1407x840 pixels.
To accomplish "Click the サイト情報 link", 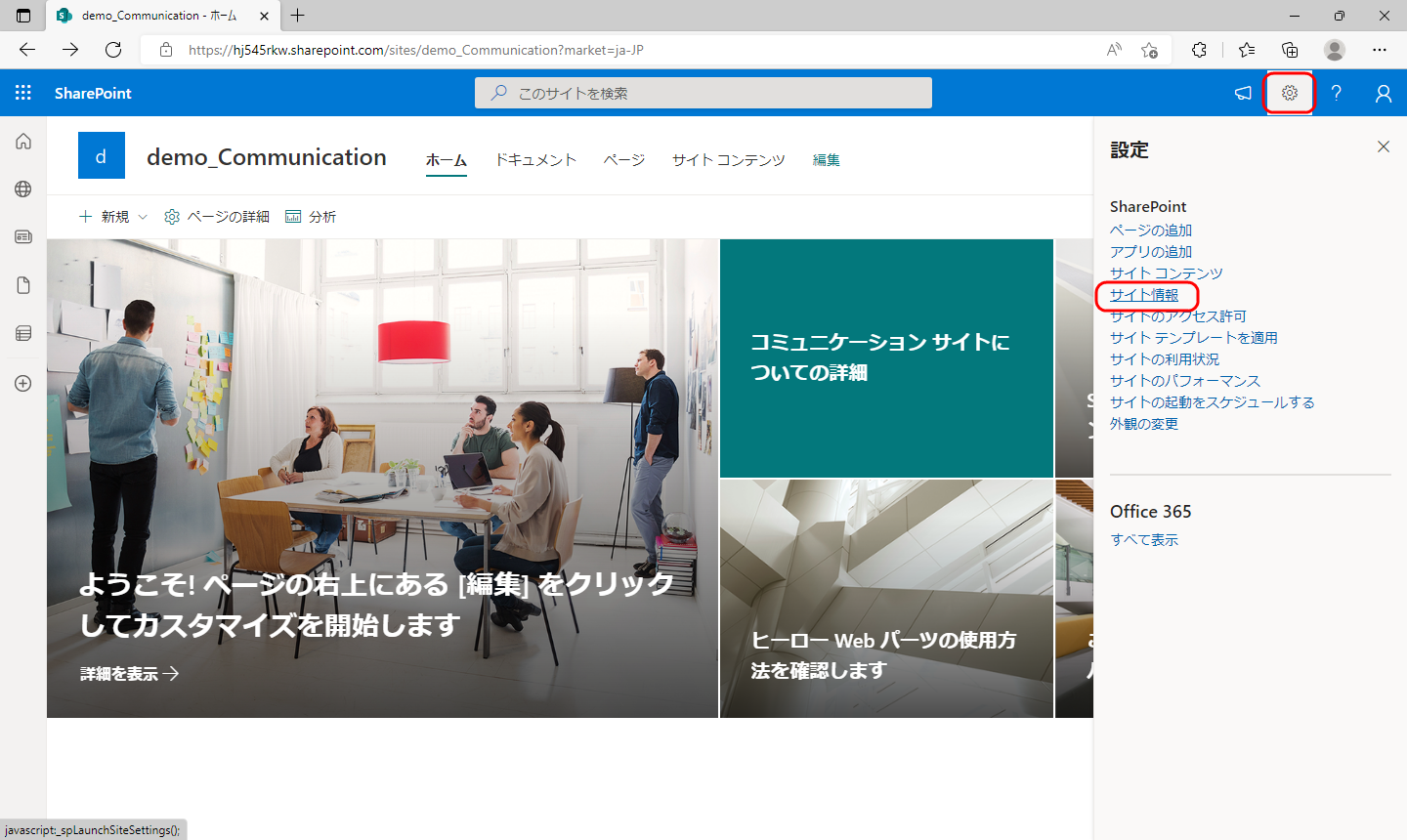I will (1144, 295).
